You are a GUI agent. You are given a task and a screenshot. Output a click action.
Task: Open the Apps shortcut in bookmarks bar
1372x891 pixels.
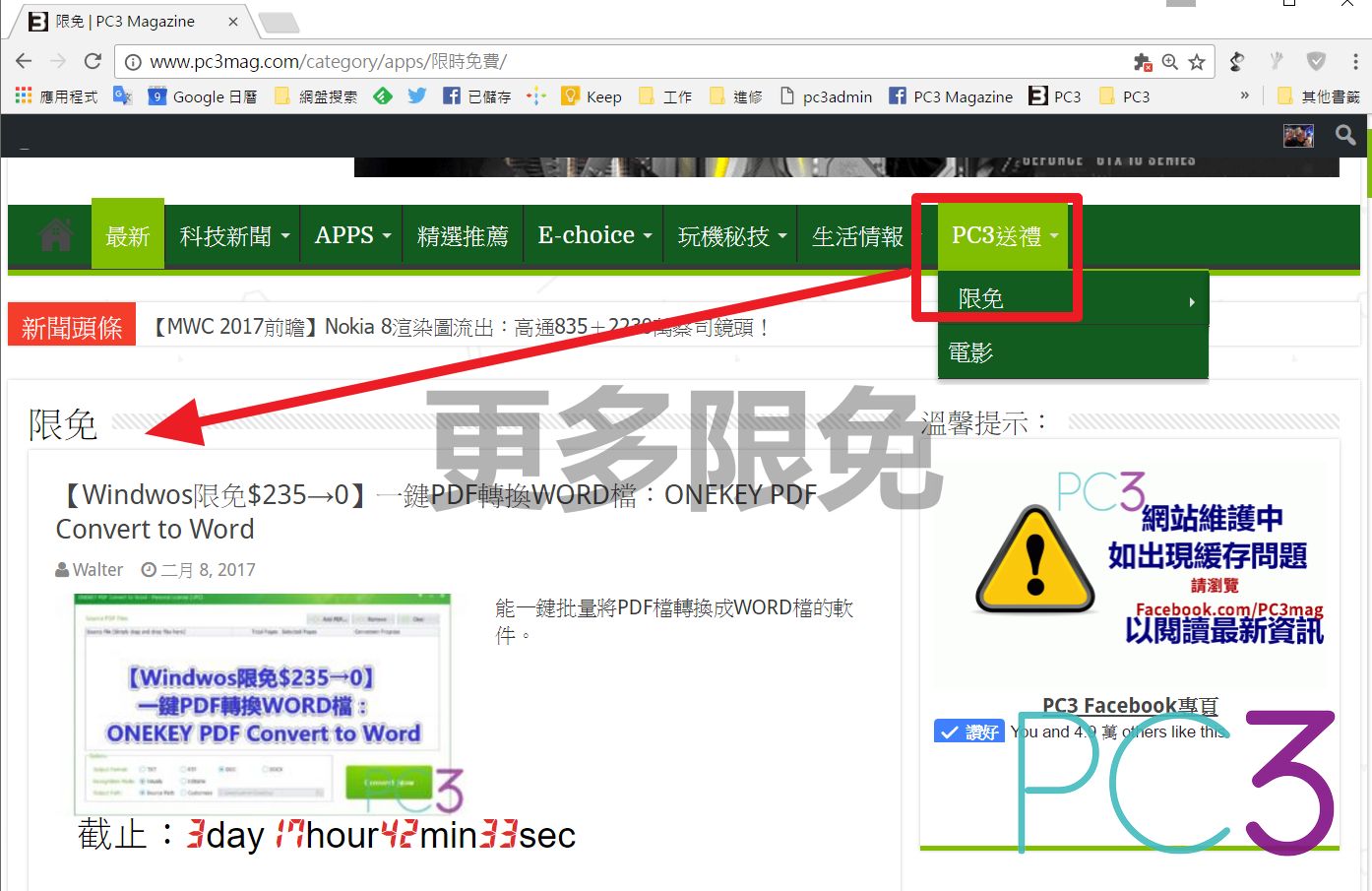pyautogui.click(x=56, y=96)
